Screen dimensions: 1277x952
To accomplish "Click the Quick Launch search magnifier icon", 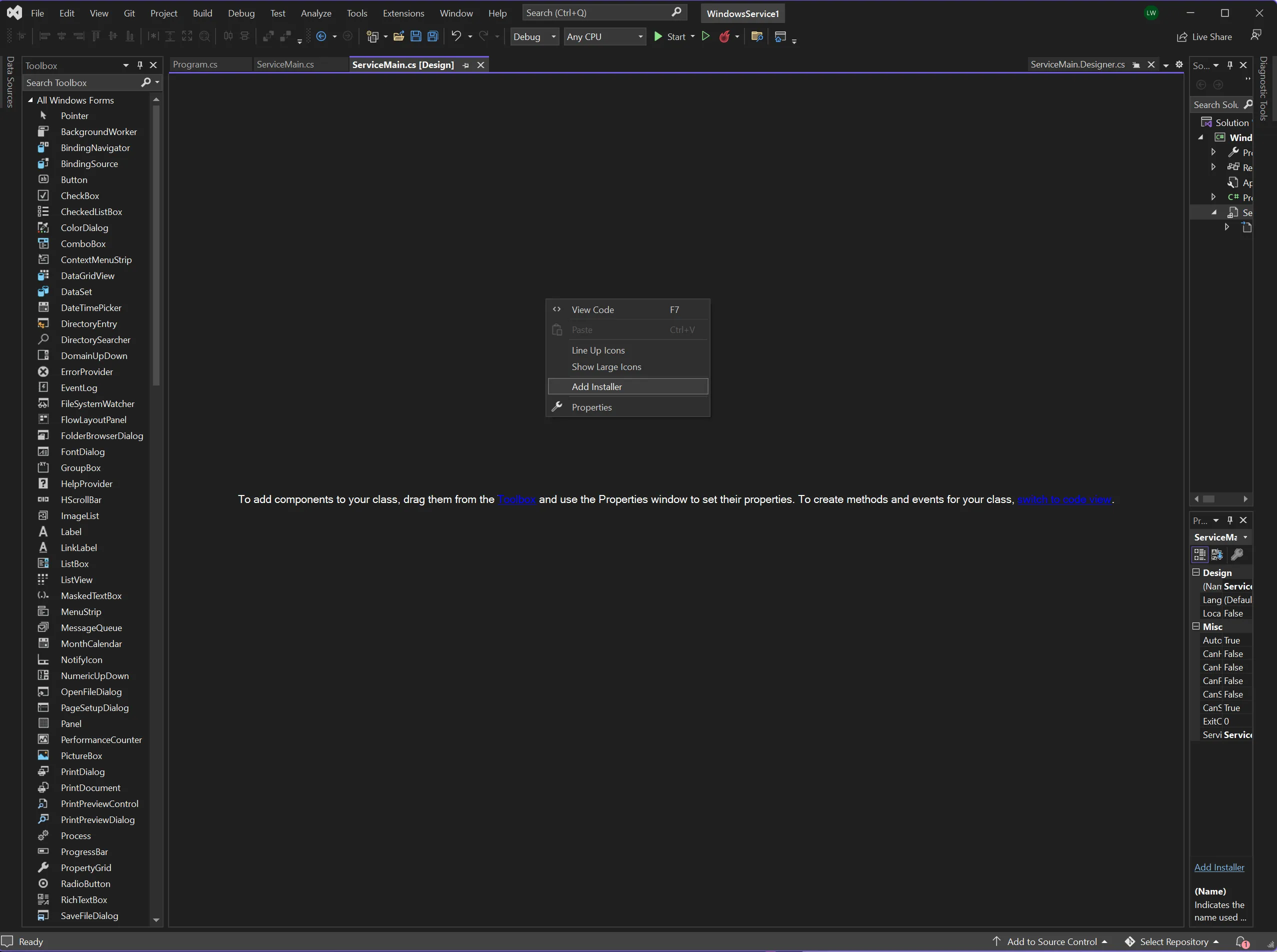I will click(676, 12).
